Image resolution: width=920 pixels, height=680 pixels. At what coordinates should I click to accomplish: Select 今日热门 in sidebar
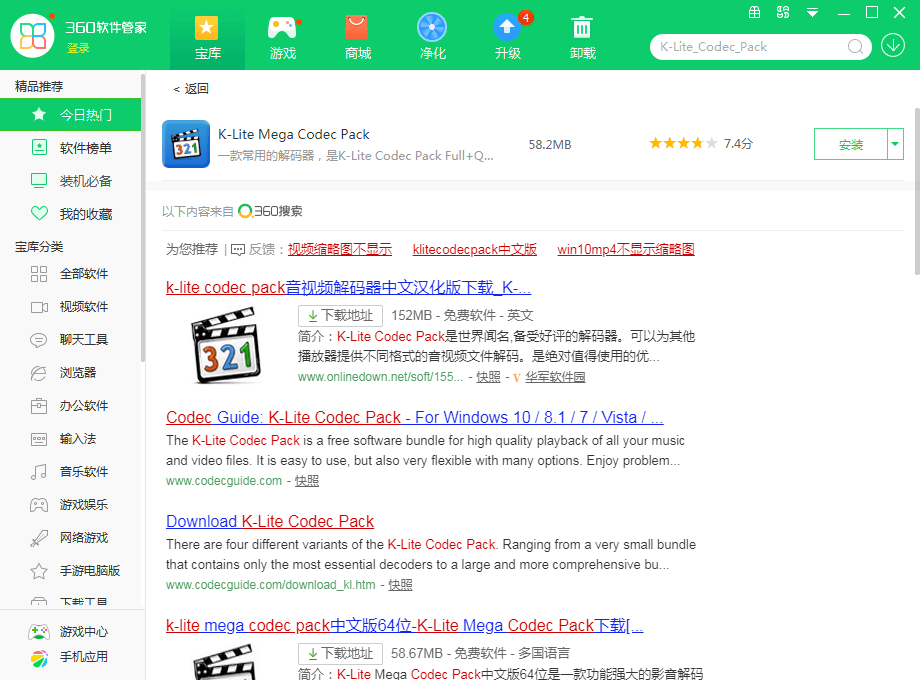pyautogui.click(x=70, y=114)
